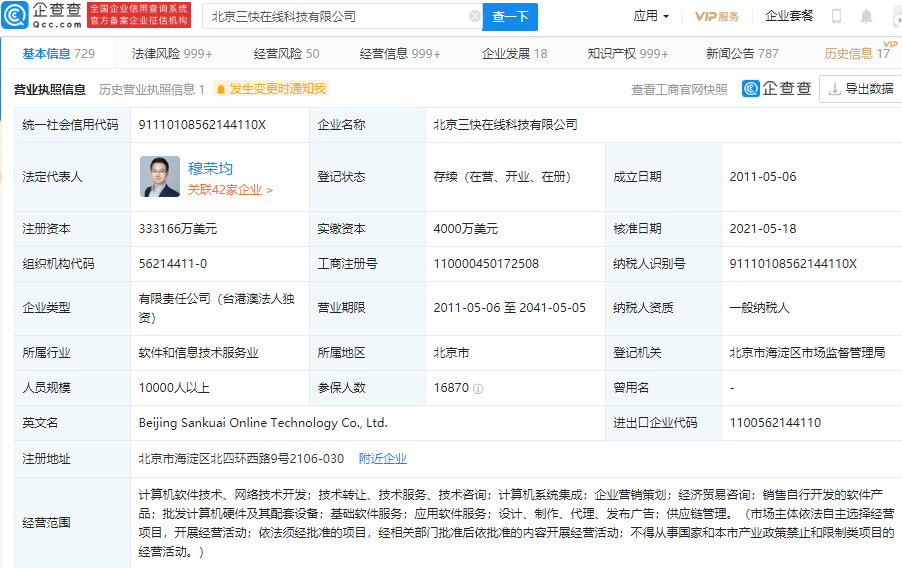Select the 知识产权 tab
This screenshot has height=568, width=902.
tap(628, 53)
